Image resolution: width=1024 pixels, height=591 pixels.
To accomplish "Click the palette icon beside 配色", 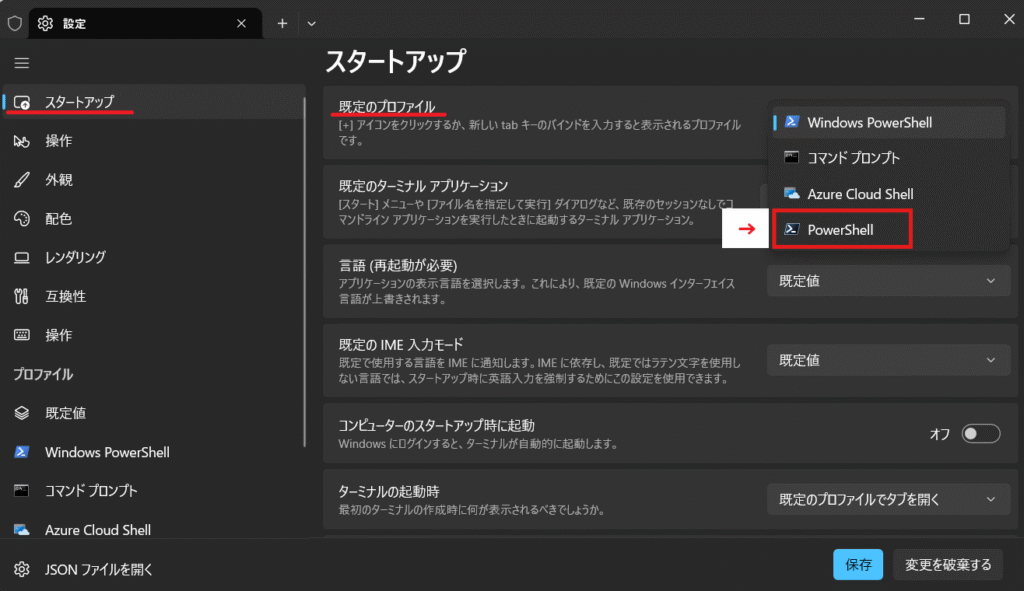I will pyautogui.click(x=22, y=219).
